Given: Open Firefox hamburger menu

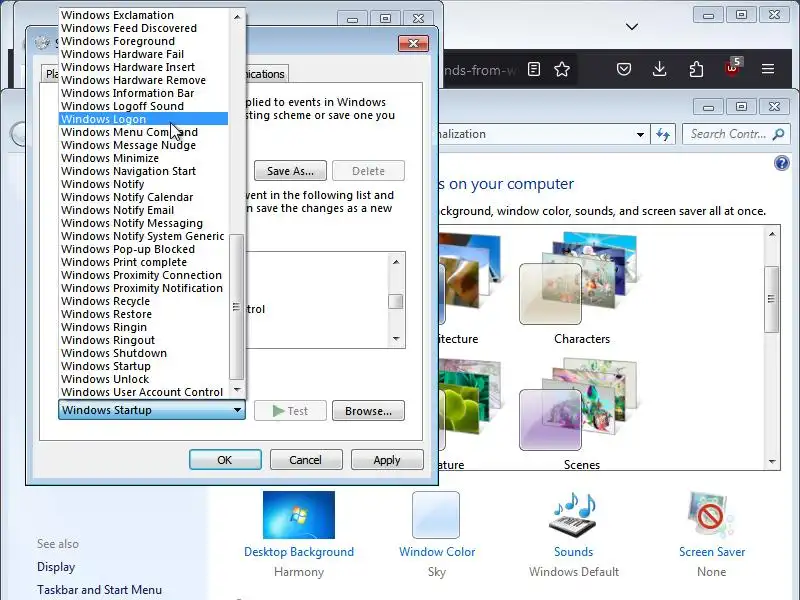Looking at the screenshot, I should [x=767, y=69].
